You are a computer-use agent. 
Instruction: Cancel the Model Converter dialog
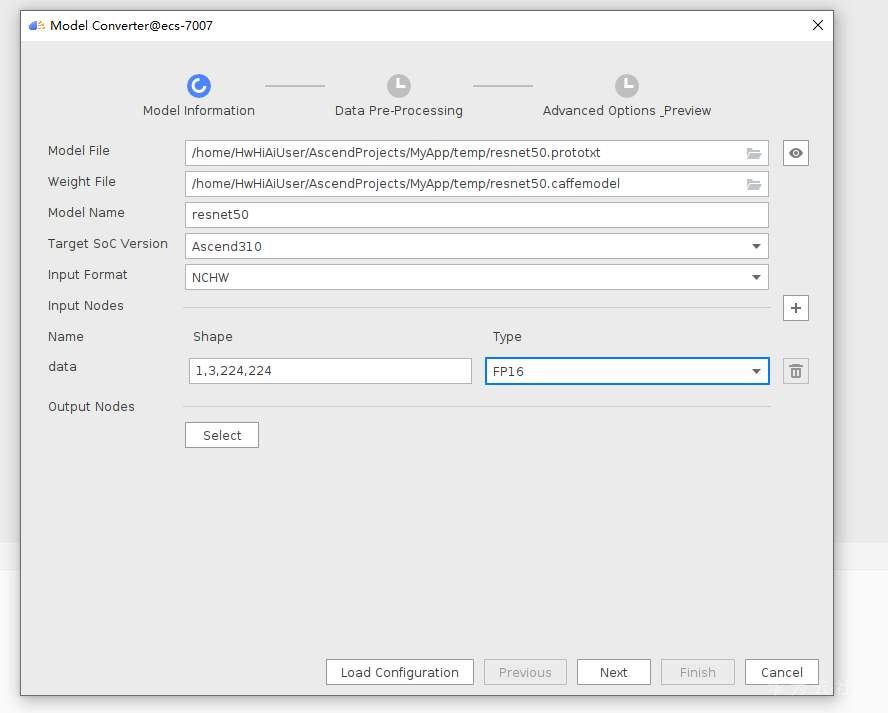pyautogui.click(x=781, y=672)
